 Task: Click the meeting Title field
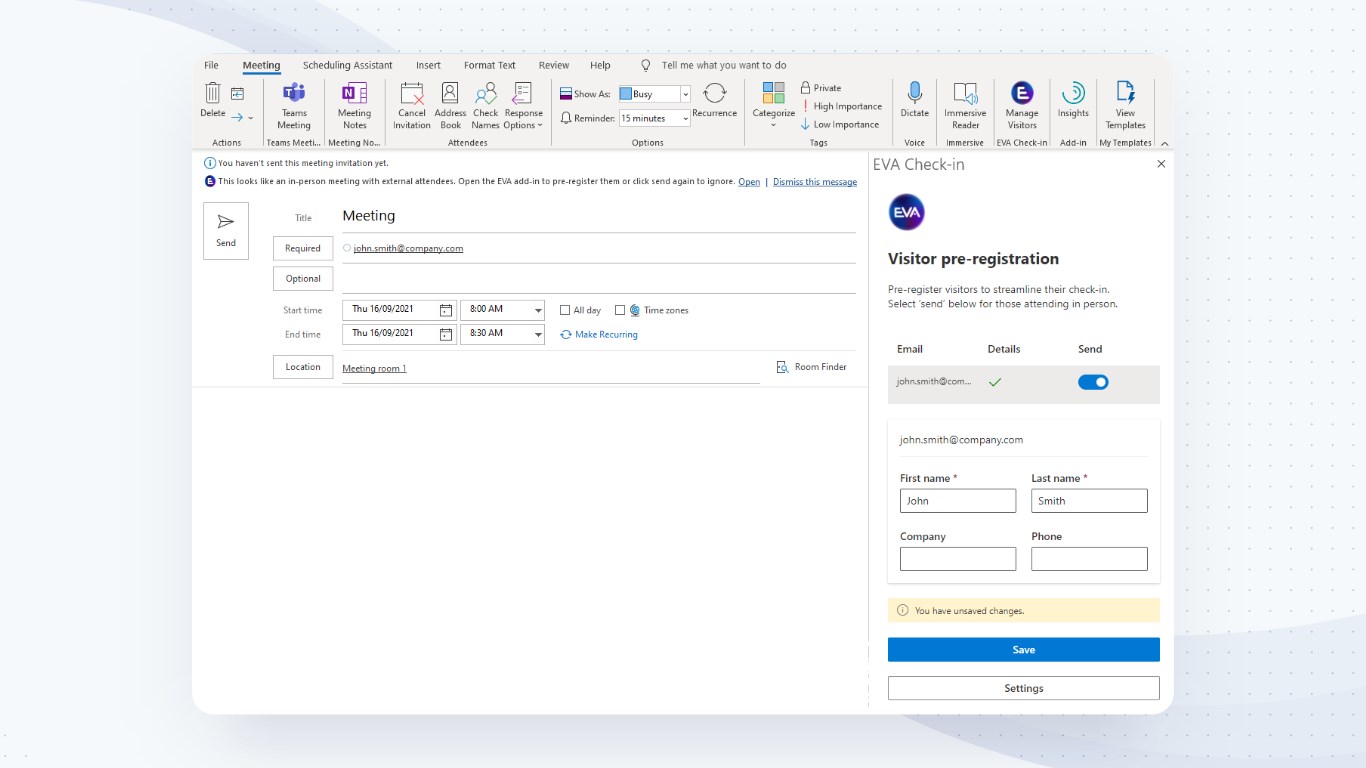[x=599, y=216]
